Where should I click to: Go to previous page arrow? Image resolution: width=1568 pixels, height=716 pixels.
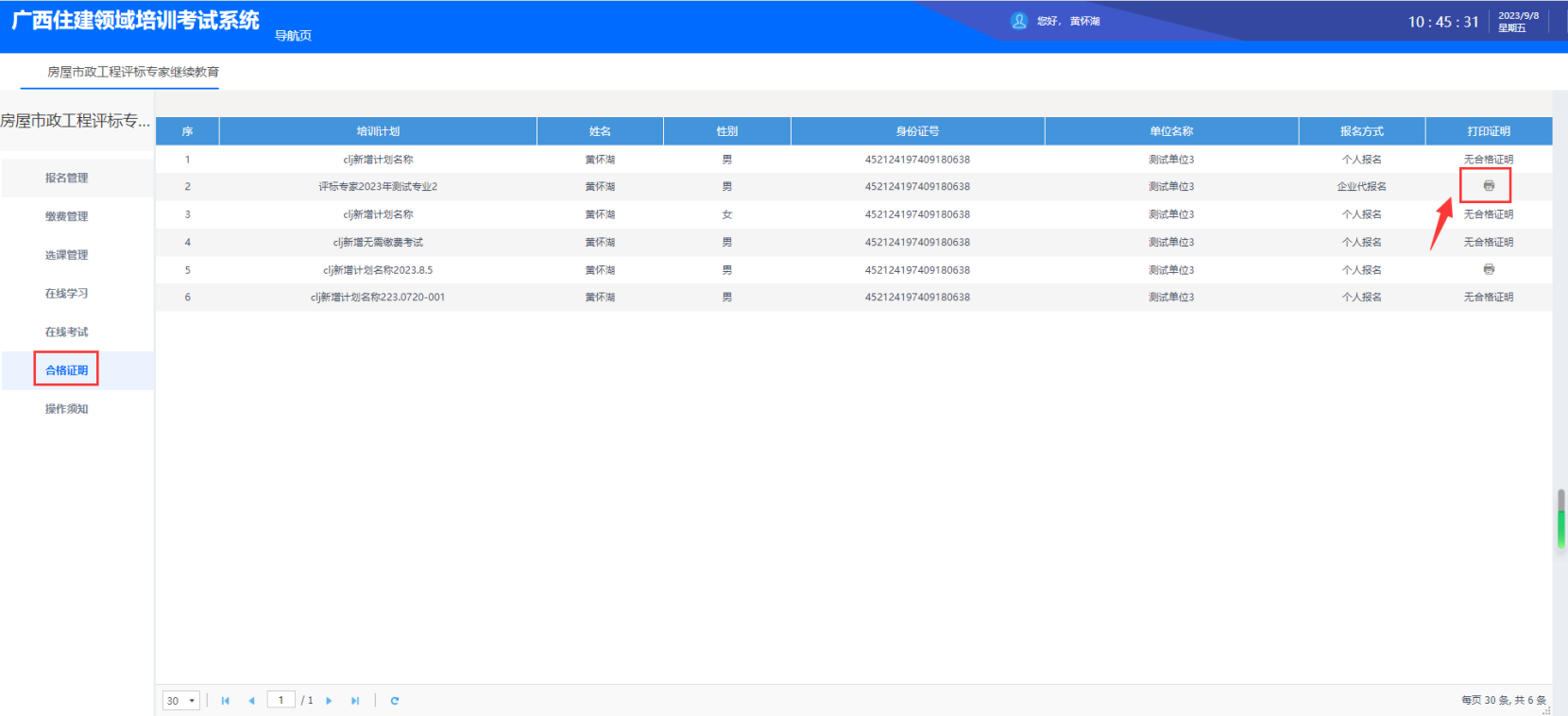coord(251,701)
